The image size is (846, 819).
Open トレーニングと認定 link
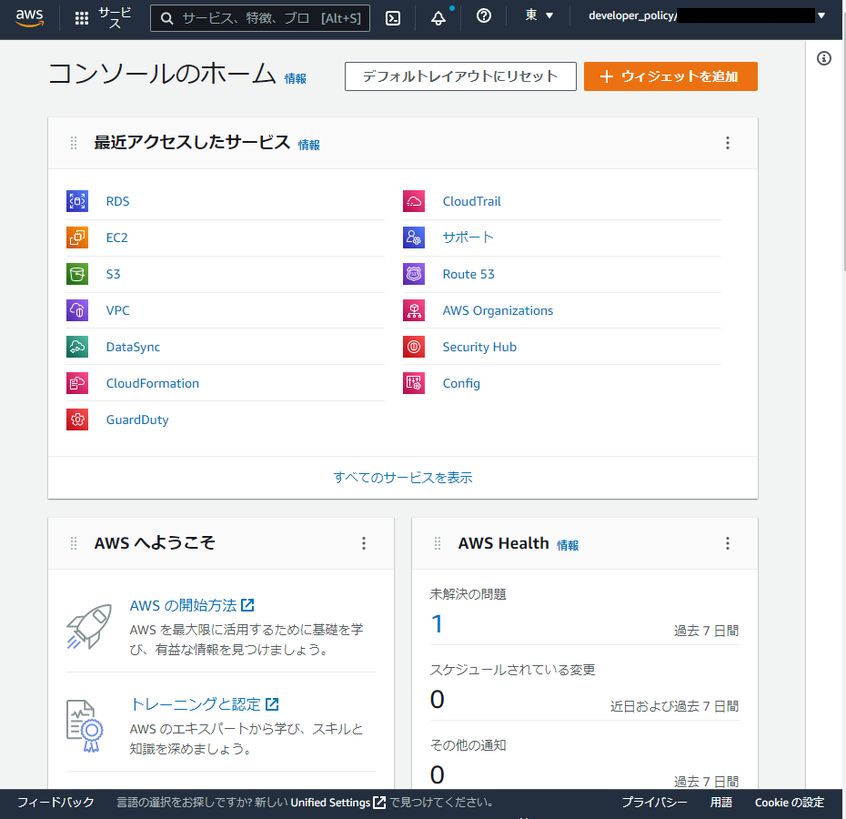(x=204, y=704)
